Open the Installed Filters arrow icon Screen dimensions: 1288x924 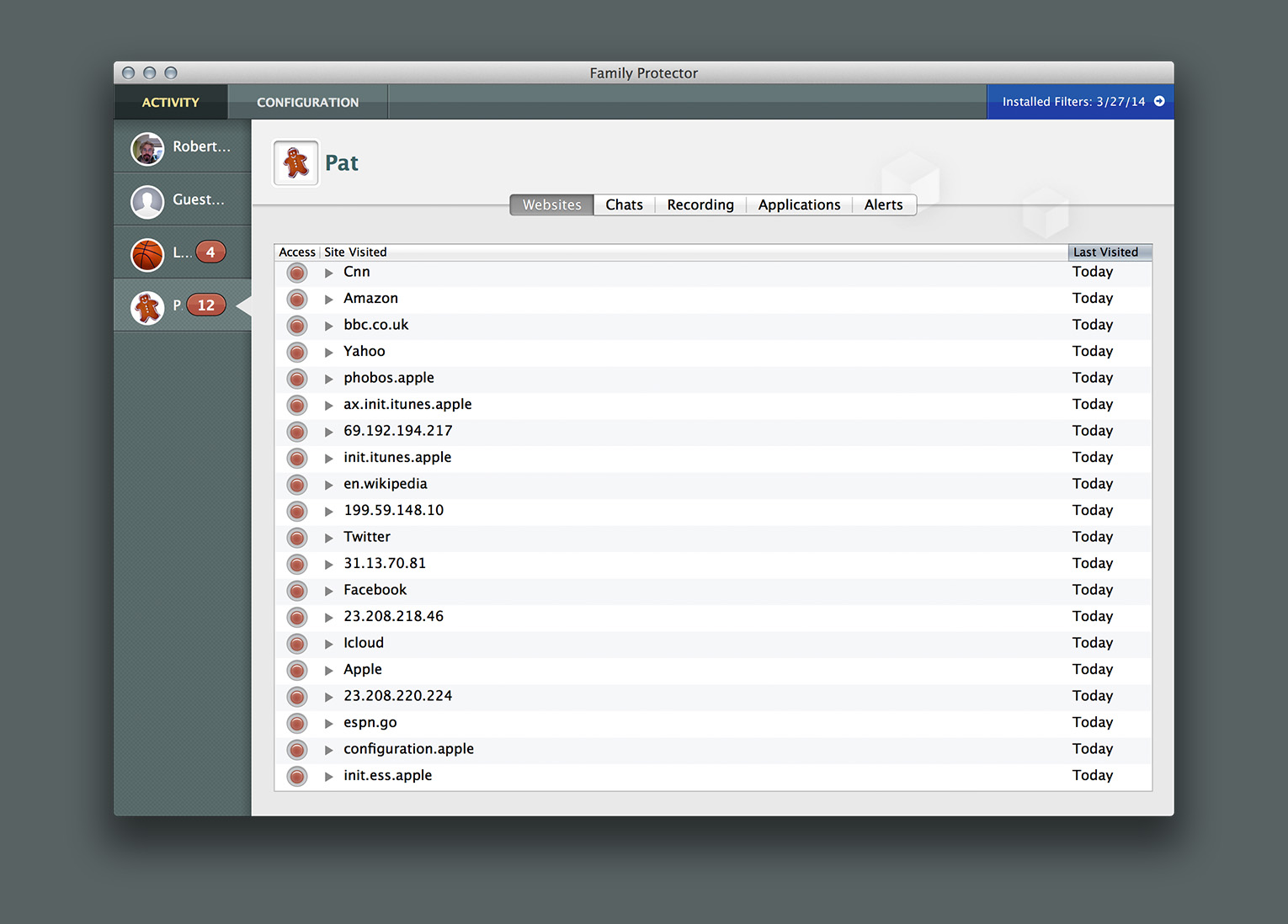click(1159, 101)
